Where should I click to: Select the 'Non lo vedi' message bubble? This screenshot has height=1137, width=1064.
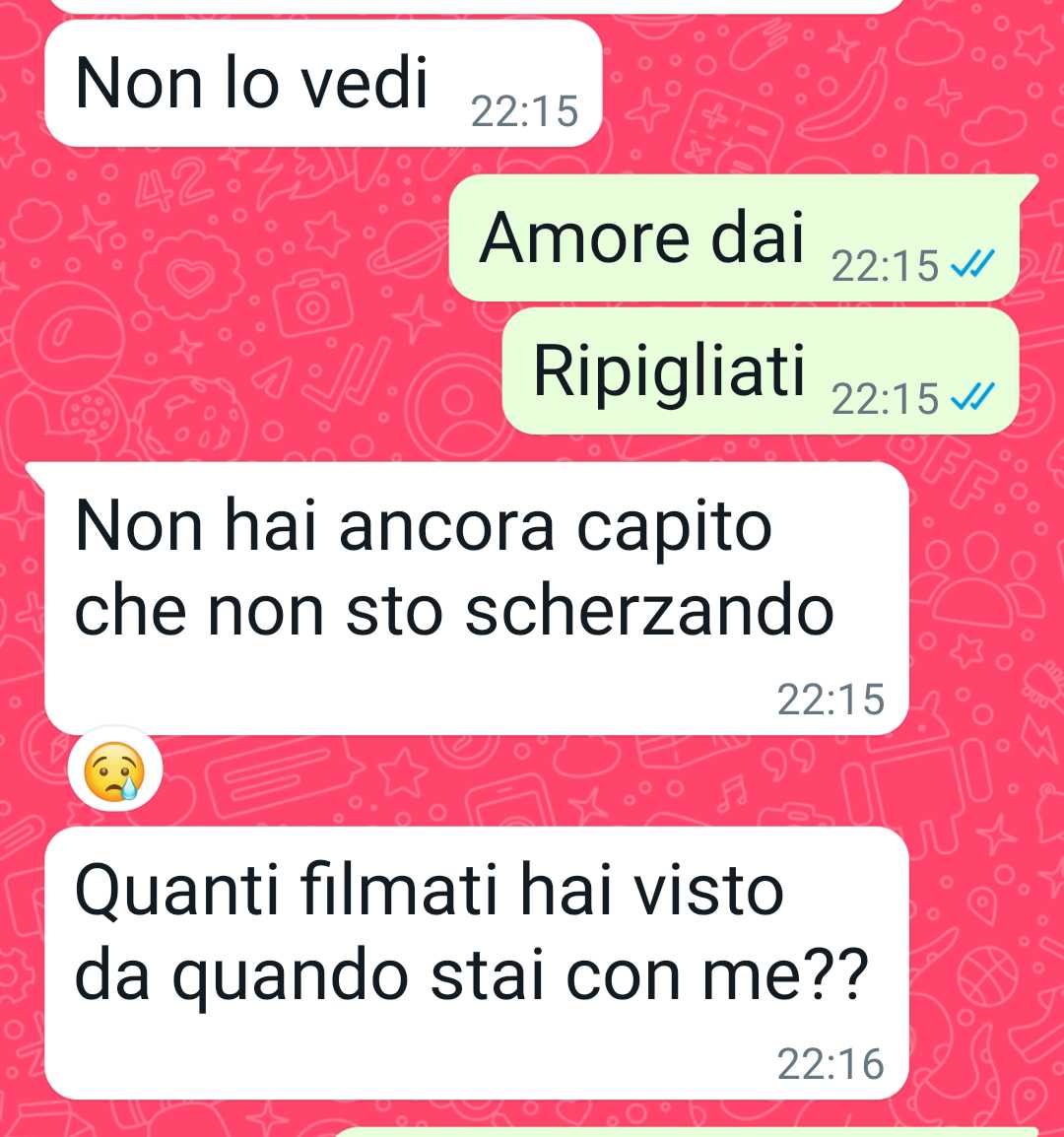coord(323,84)
